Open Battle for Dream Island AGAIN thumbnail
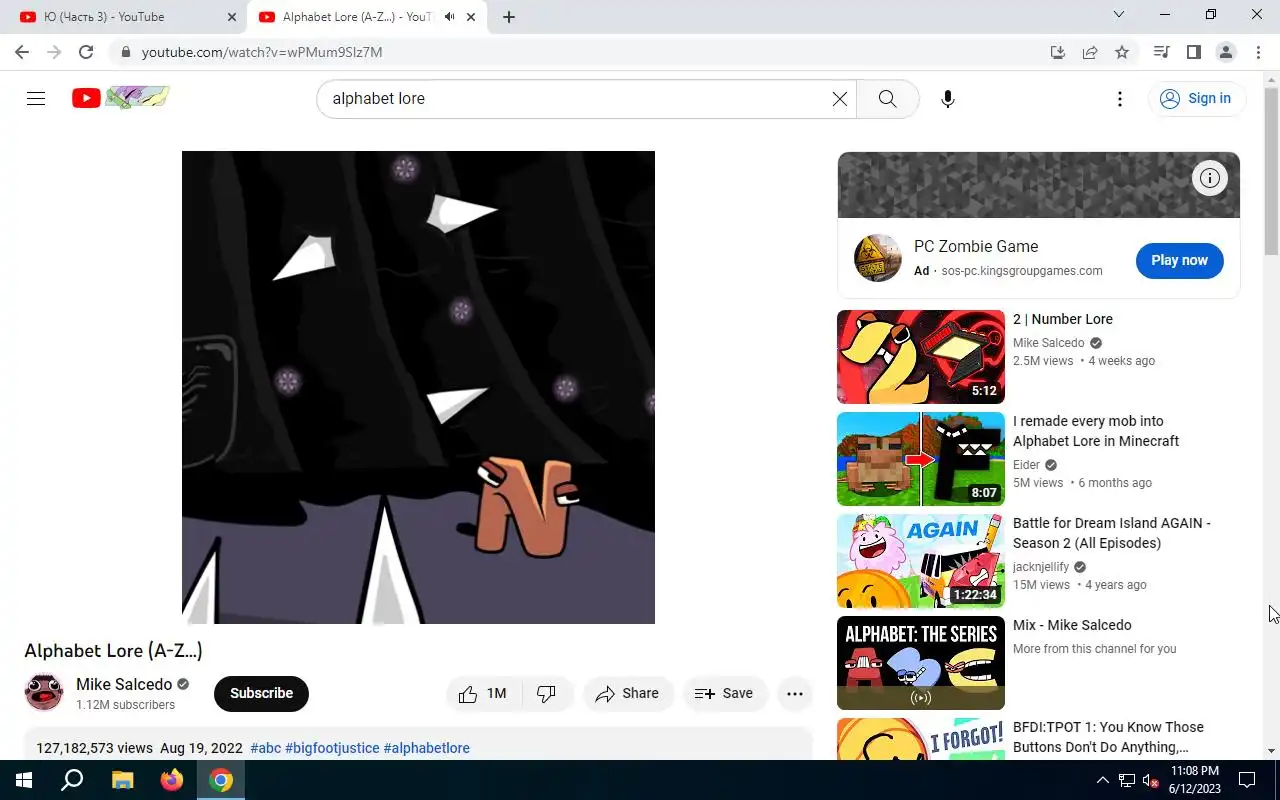This screenshot has width=1280, height=800. pyautogui.click(x=921, y=561)
